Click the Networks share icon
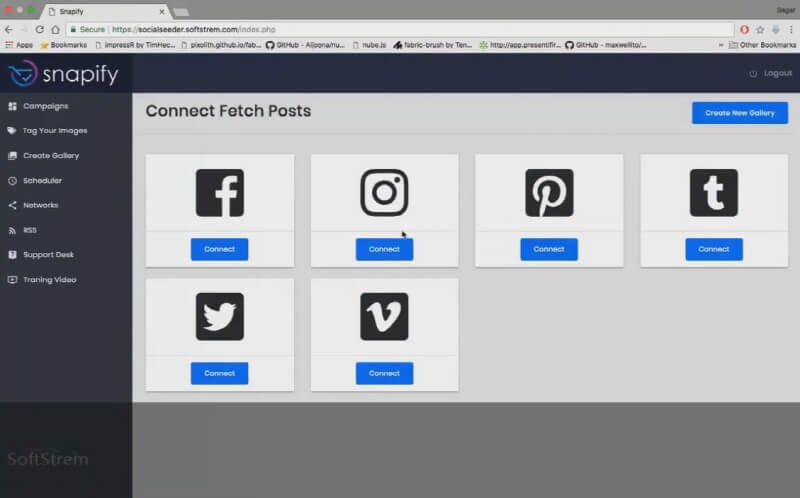800x498 pixels. click(12, 205)
